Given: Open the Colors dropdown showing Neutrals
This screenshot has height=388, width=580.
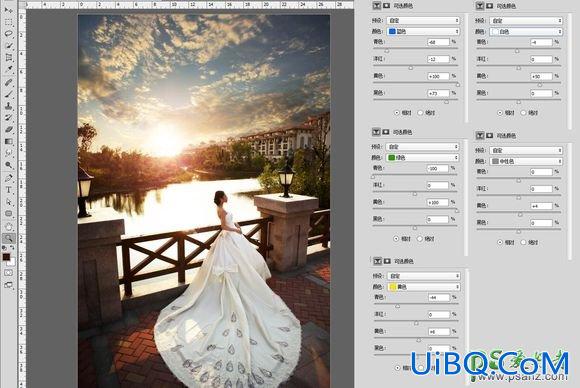Looking at the screenshot, I should coord(526,161).
